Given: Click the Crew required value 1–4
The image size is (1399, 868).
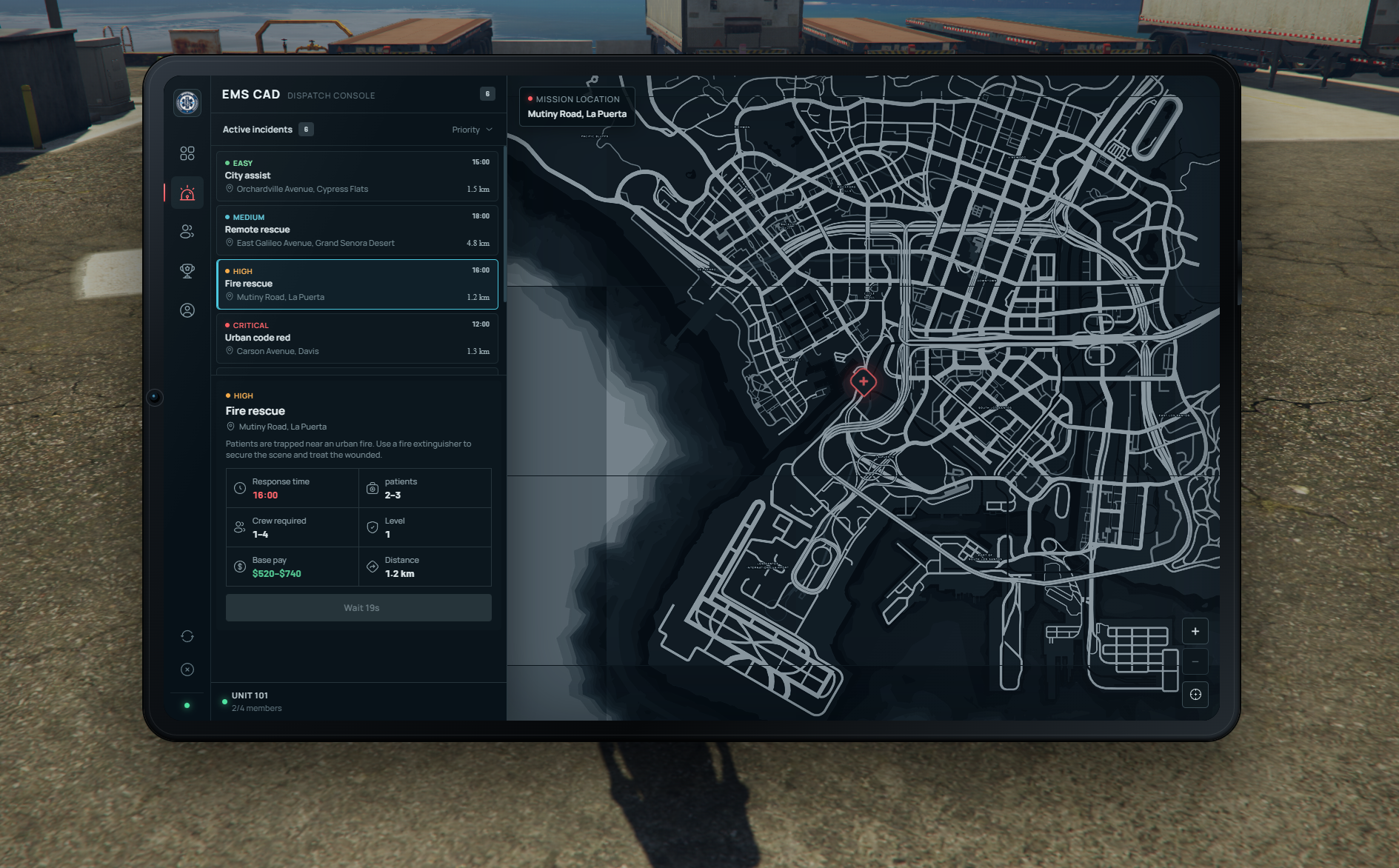Looking at the screenshot, I should (261, 535).
